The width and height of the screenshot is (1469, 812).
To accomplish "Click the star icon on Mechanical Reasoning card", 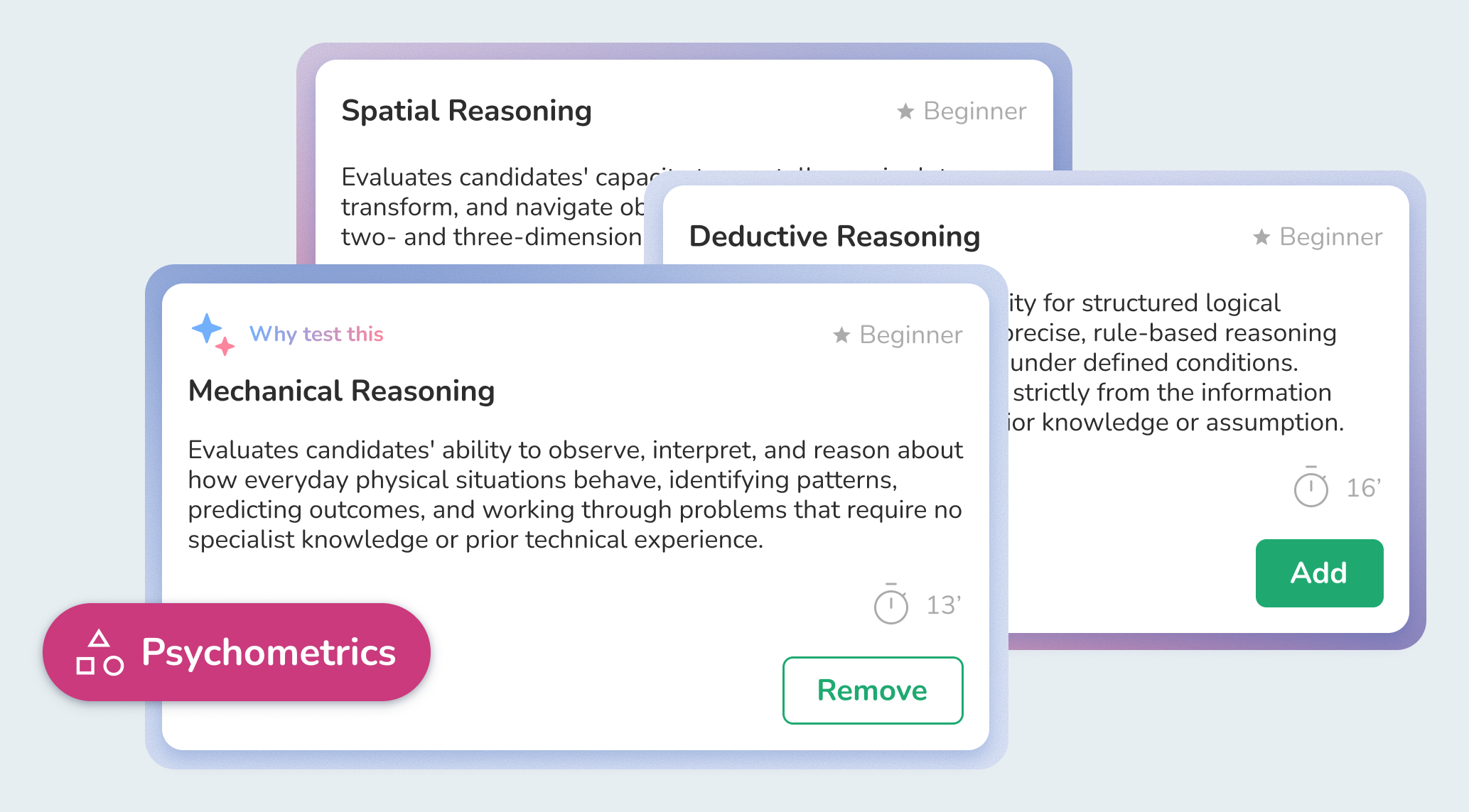I will pos(841,335).
